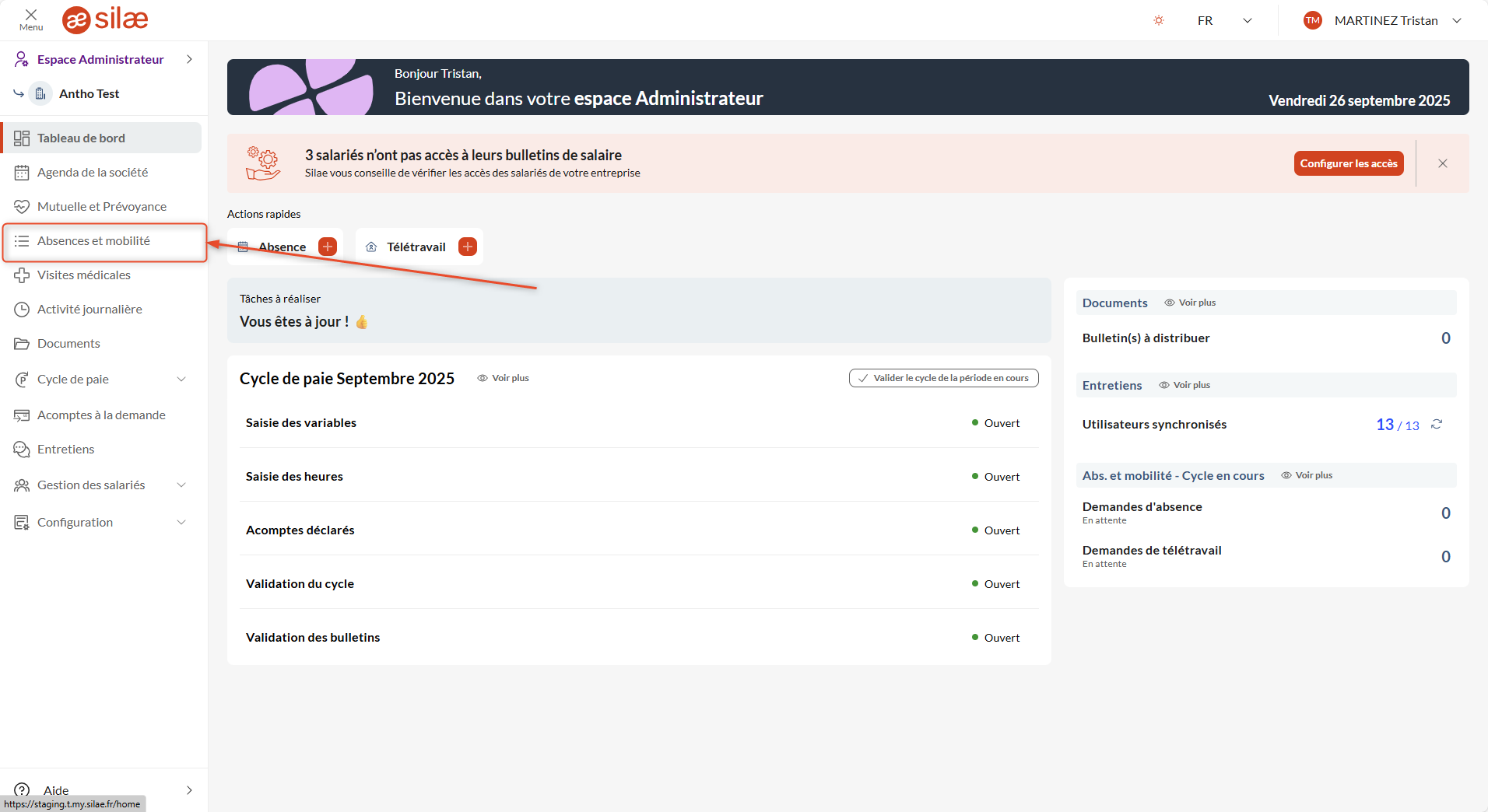Viewport: 1488px width, 812px height.
Task: Toggle the light/dark theme sun icon
Action: coord(1159,20)
